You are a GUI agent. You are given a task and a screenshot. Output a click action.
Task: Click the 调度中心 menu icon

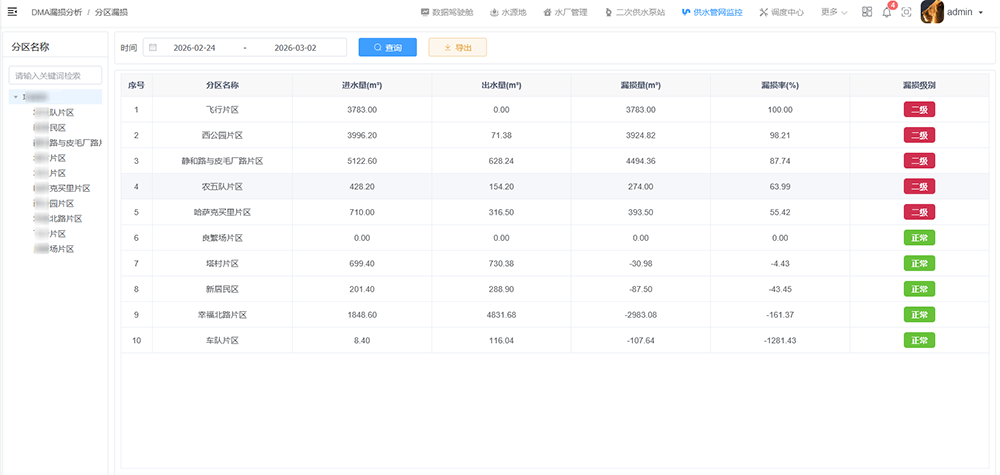[764, 12]
